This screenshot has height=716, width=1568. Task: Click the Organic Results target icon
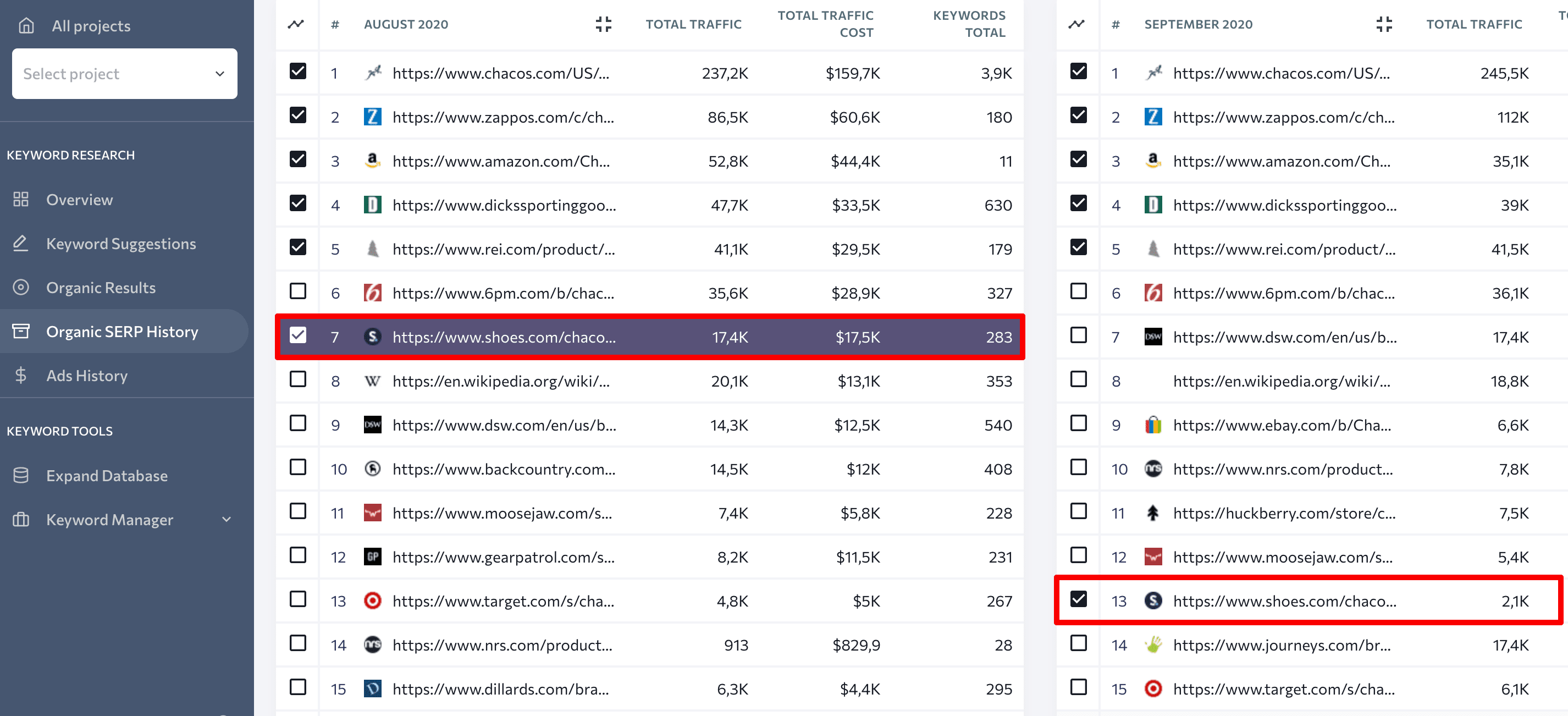click(21, 287)
